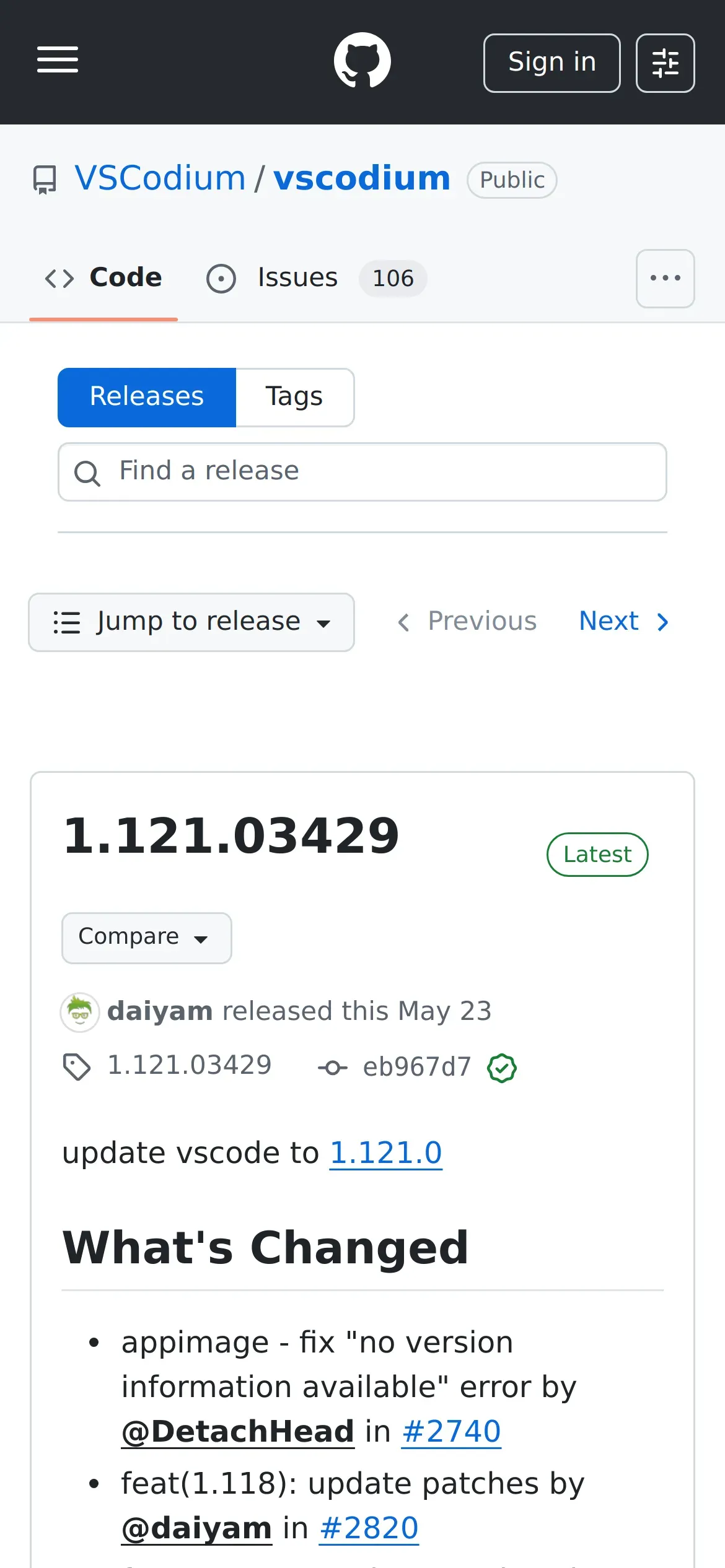Open the VSCodium owner link

pos(160,178)
